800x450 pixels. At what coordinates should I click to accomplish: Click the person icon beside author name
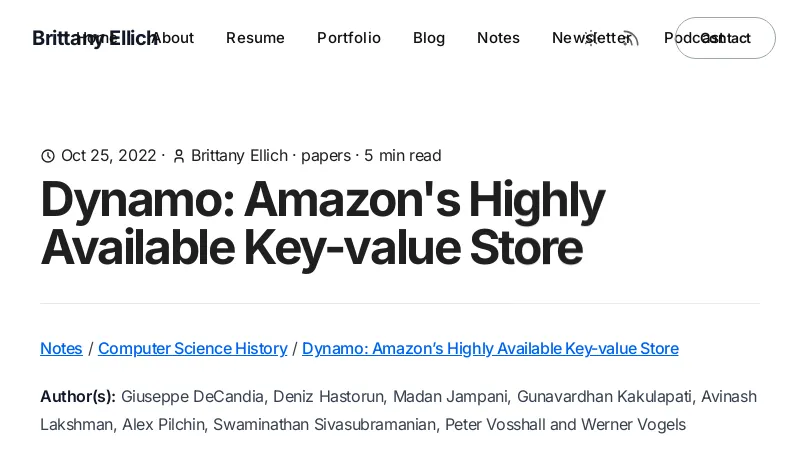(179, 156)
